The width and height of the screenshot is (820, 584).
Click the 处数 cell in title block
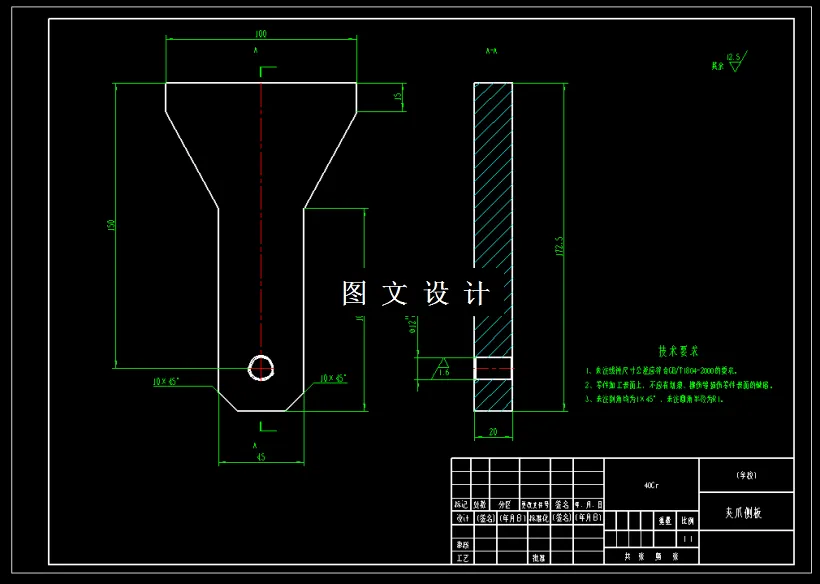pos(481,505)
